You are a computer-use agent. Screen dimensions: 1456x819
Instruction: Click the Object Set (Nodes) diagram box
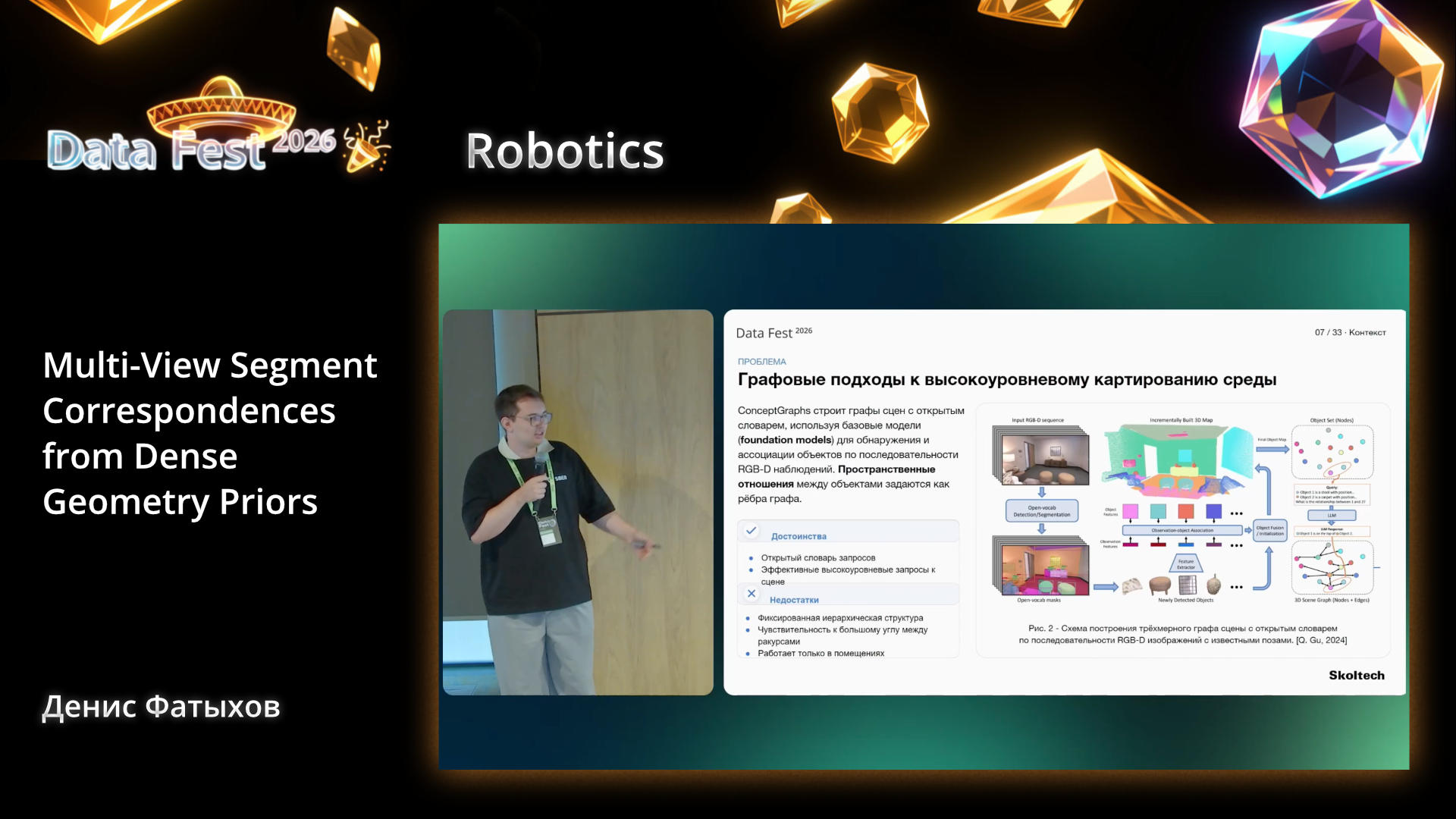1332,452
